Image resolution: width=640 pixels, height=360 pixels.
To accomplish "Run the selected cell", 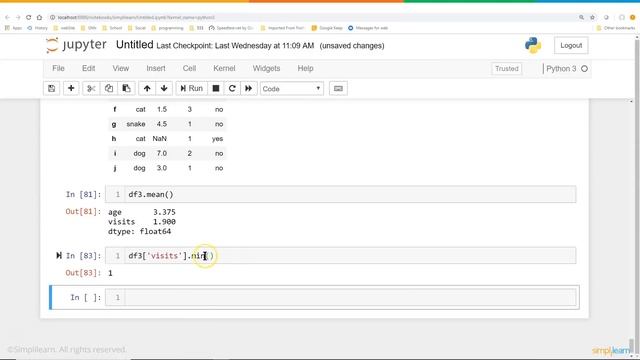I will tap(191, 89).
